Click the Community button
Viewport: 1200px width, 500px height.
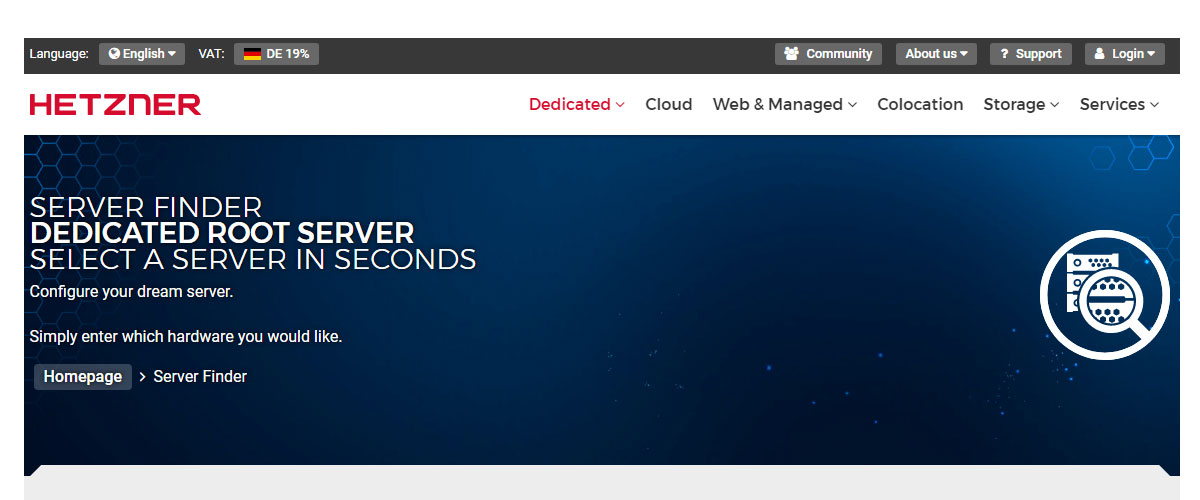[x=828, y=54]
